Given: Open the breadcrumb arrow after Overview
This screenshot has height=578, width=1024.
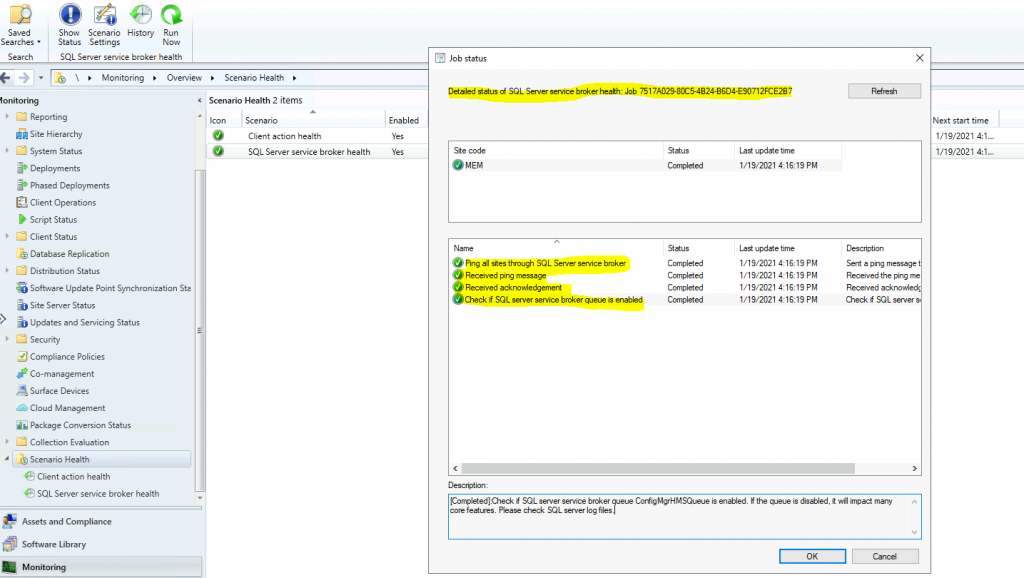Looking at the screenshot, I should tap(212, 78).
